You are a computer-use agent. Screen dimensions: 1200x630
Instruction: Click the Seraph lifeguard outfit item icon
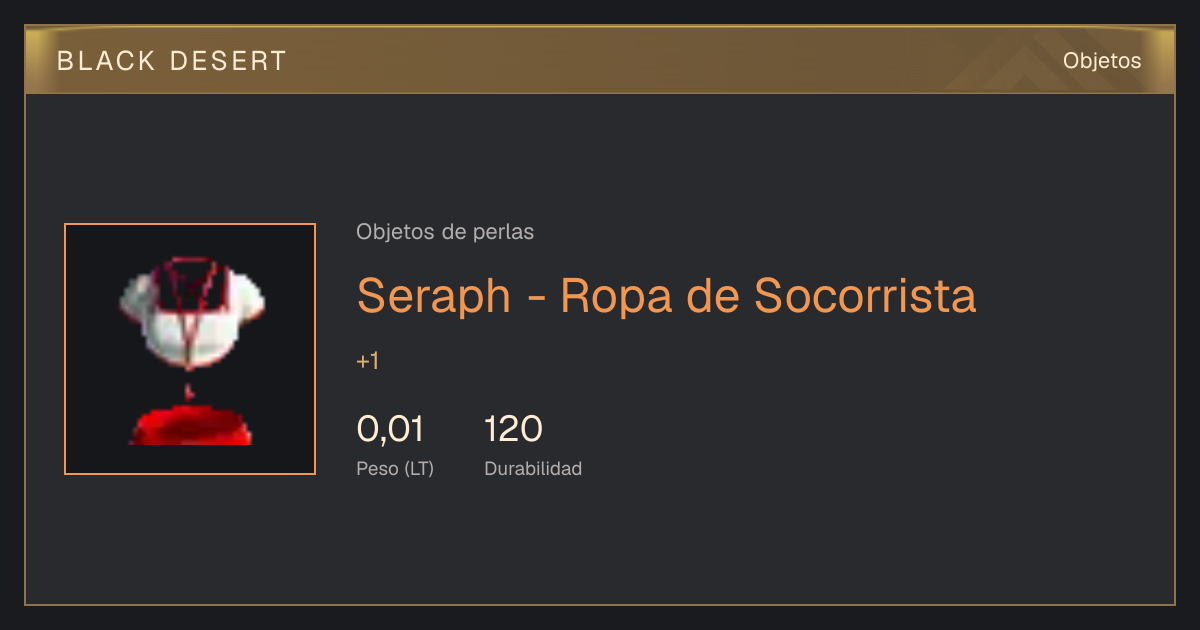click(x=190, y=349)
